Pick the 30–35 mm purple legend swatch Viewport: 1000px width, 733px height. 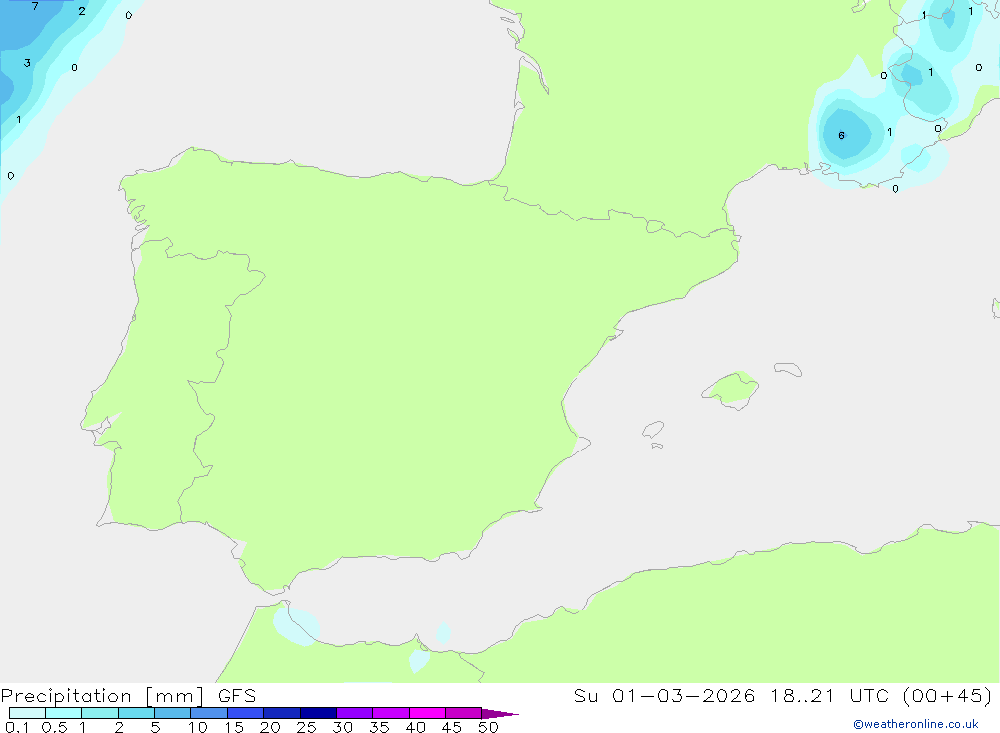click(355, 713)
